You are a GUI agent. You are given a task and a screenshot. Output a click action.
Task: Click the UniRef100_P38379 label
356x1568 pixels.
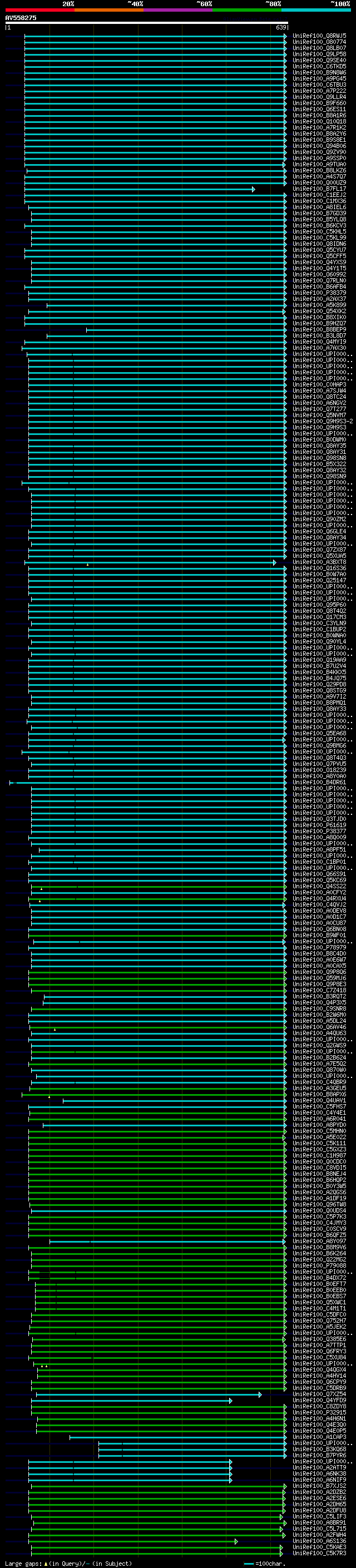coord(319,293)
